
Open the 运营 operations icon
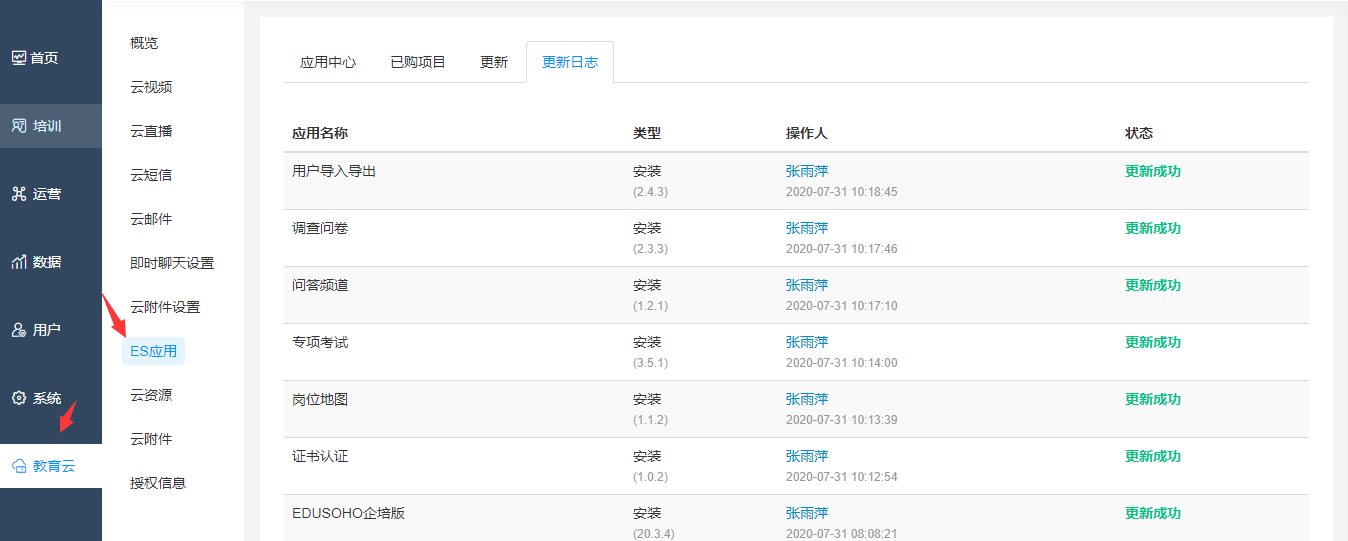coord(19,194)
